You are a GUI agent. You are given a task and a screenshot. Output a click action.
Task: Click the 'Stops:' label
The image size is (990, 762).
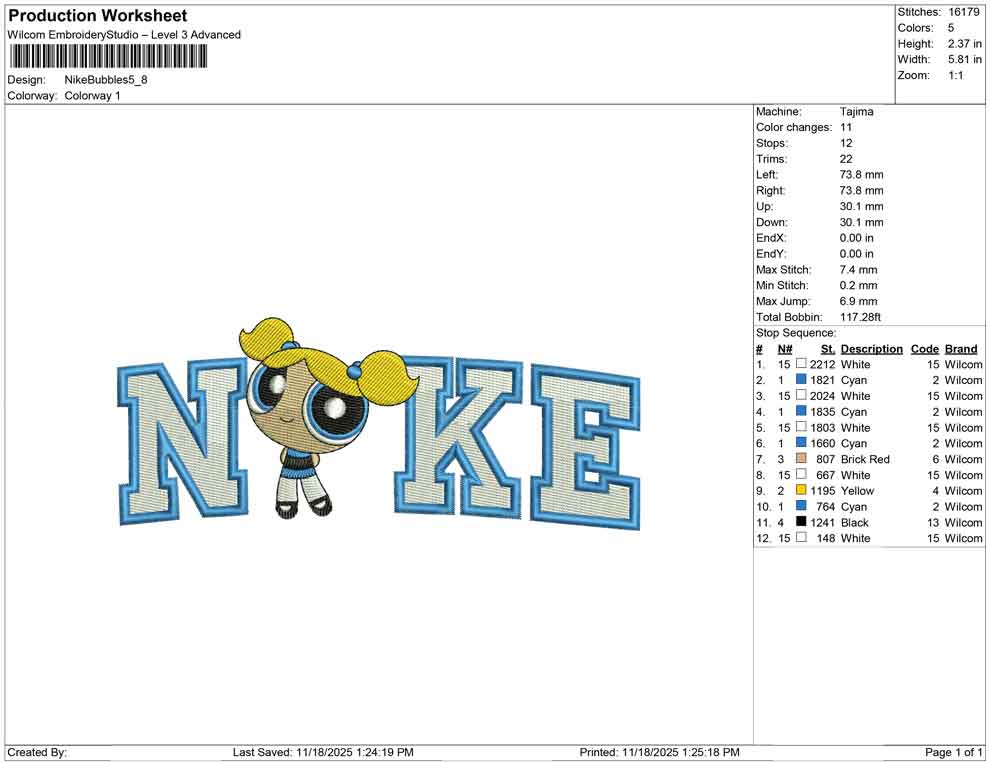pos(770,143)
